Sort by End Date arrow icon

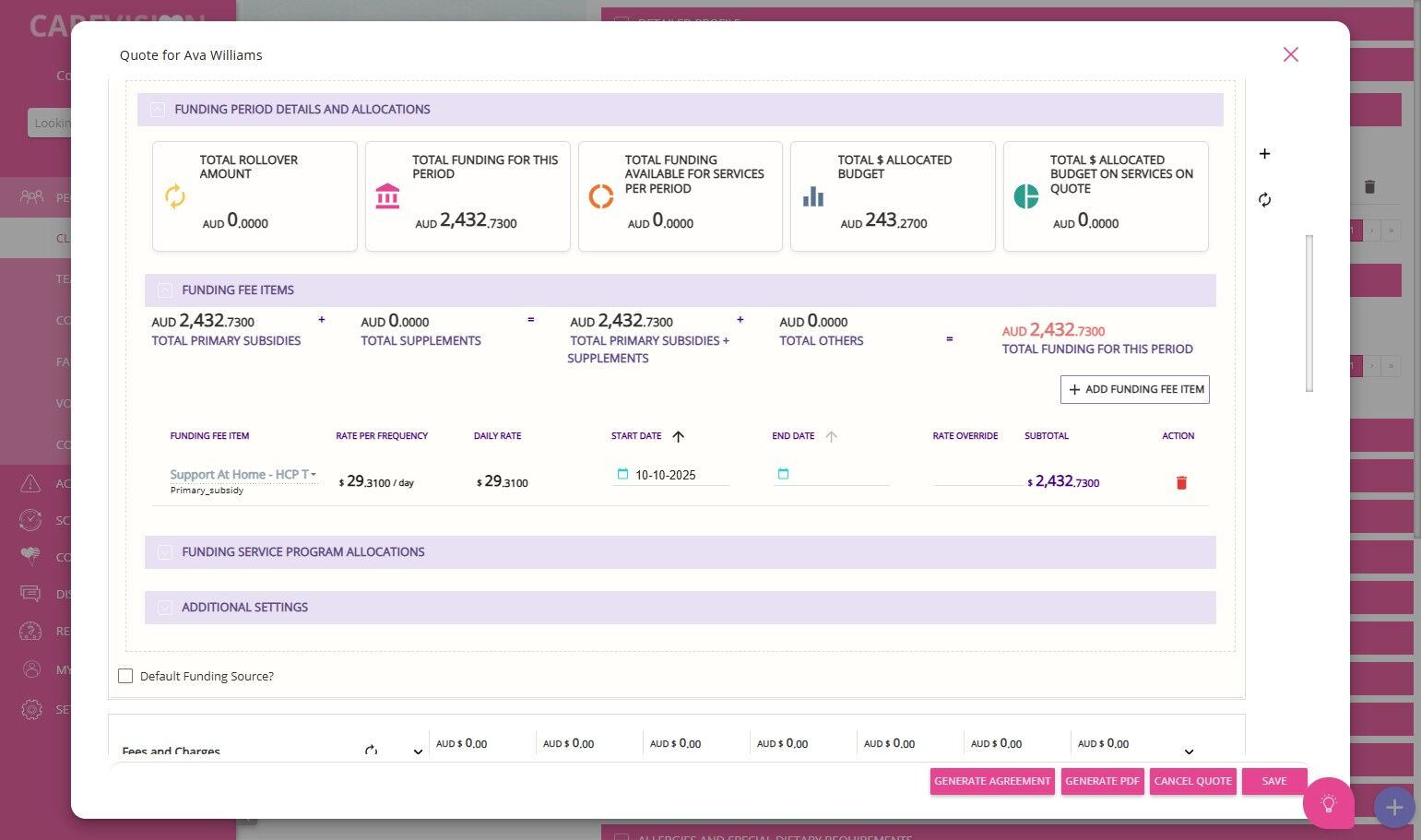click(x=831, y=436)
